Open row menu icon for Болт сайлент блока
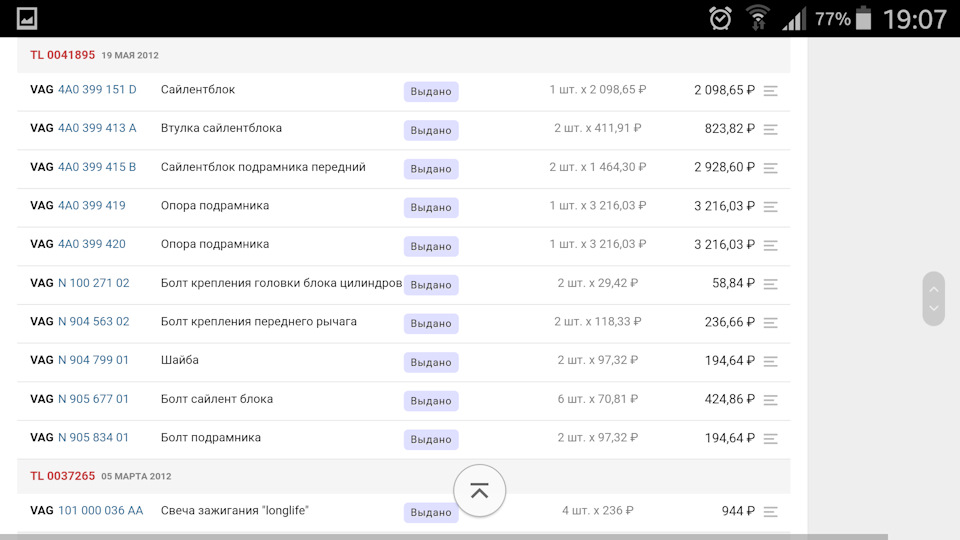 tap(770, 400)
